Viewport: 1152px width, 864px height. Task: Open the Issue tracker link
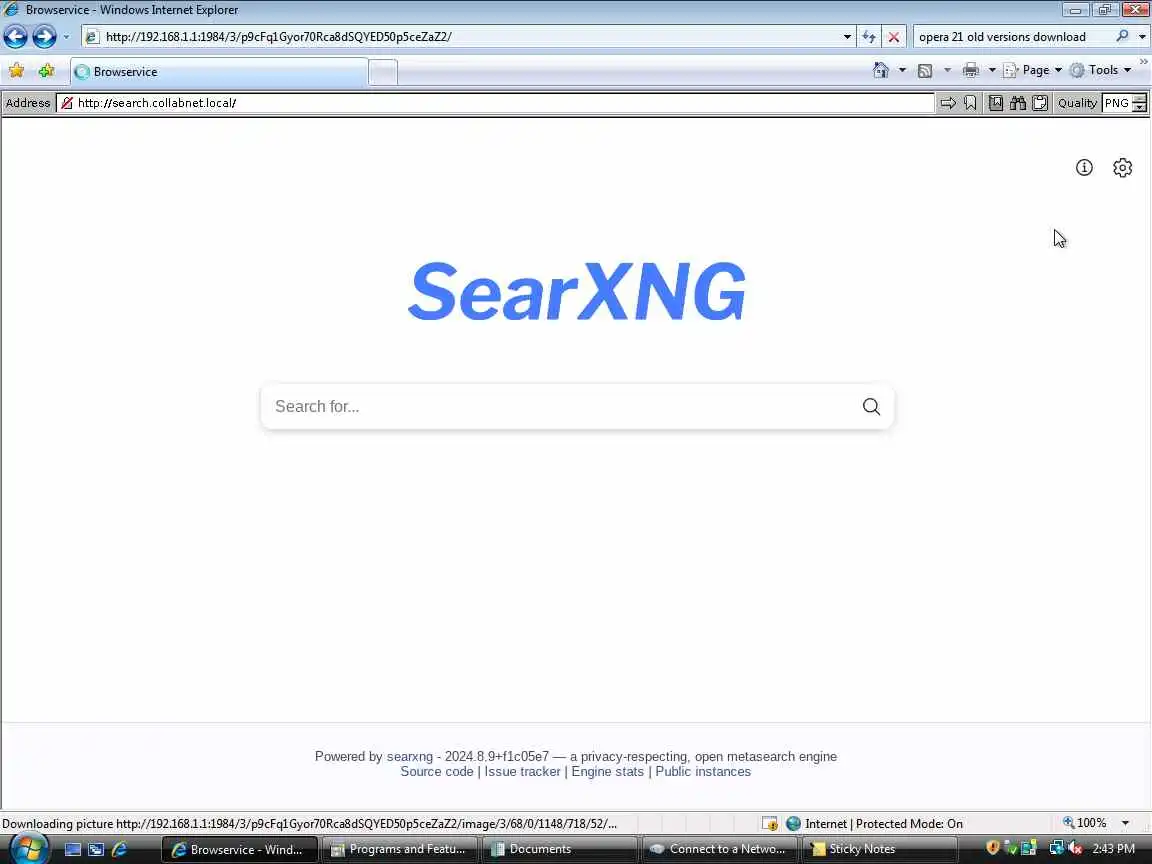(522, 771)
